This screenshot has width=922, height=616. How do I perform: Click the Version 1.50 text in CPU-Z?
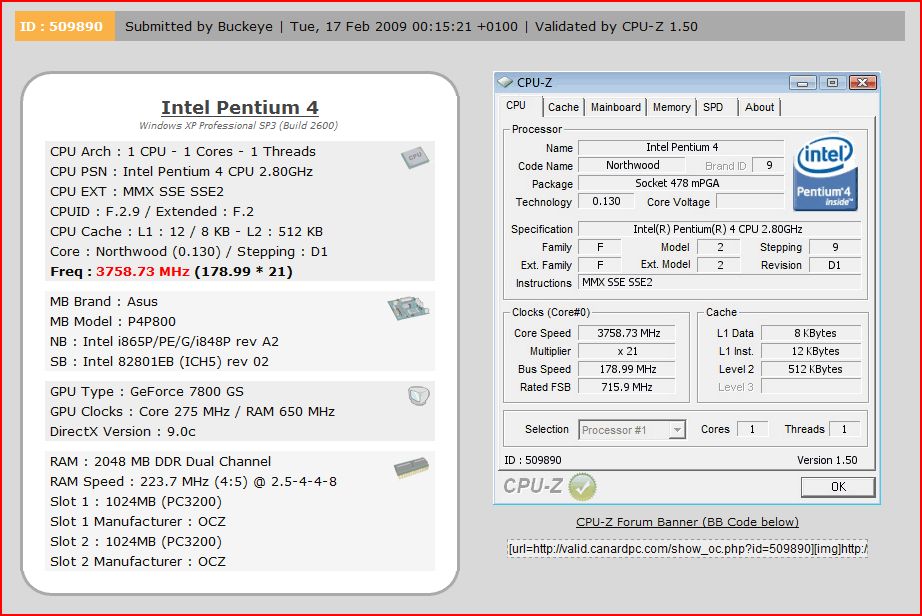click(x=827, y=460)
